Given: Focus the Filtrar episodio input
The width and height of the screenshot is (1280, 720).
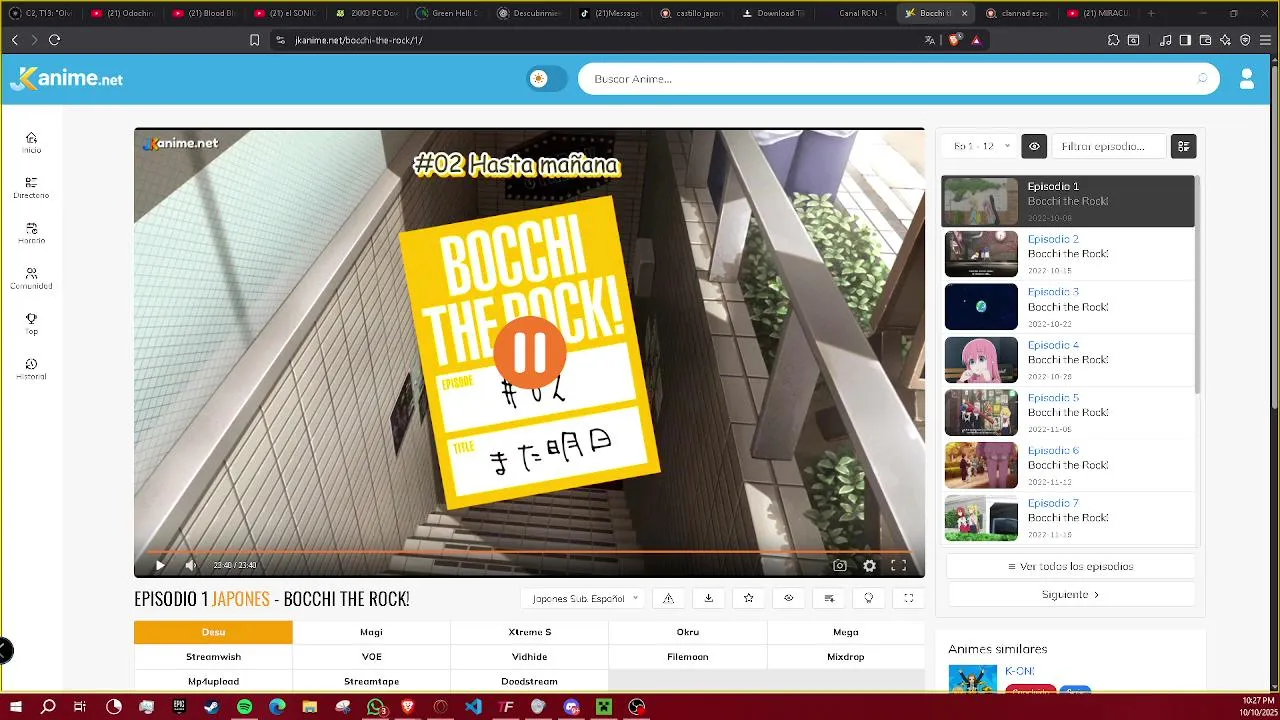Looking at the screenshot, I should (1109, 146).
